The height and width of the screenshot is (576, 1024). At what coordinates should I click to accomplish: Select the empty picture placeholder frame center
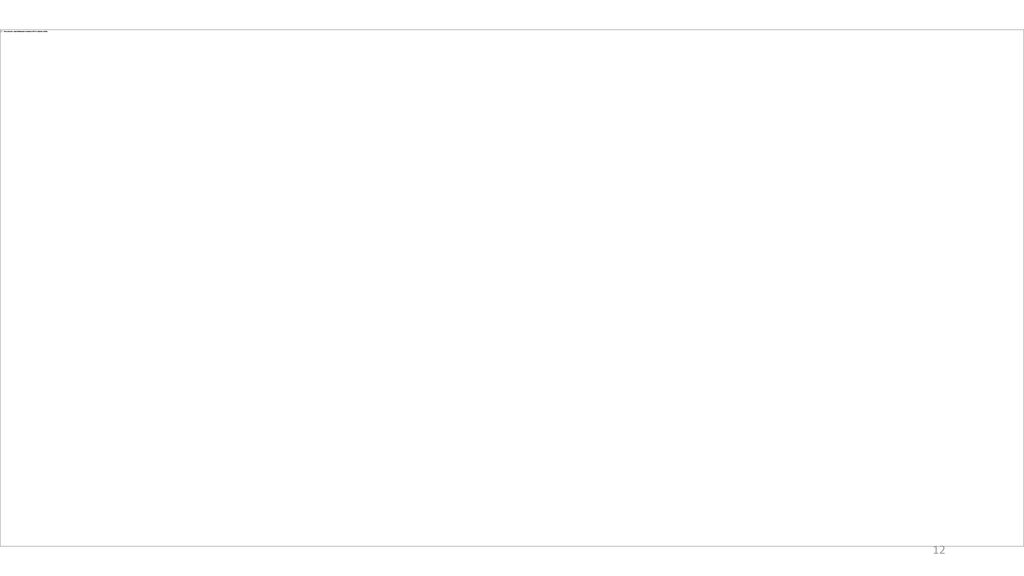pos(512,288)
